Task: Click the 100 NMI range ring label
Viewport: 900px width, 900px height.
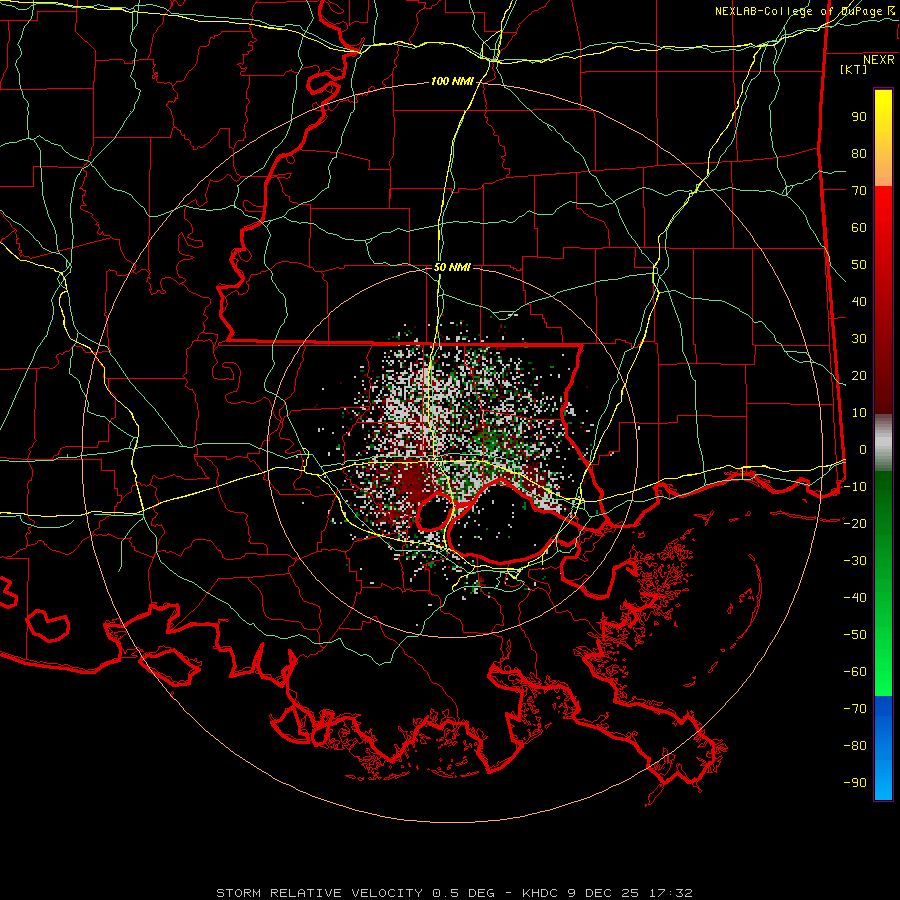Action: tap(452, 82)
